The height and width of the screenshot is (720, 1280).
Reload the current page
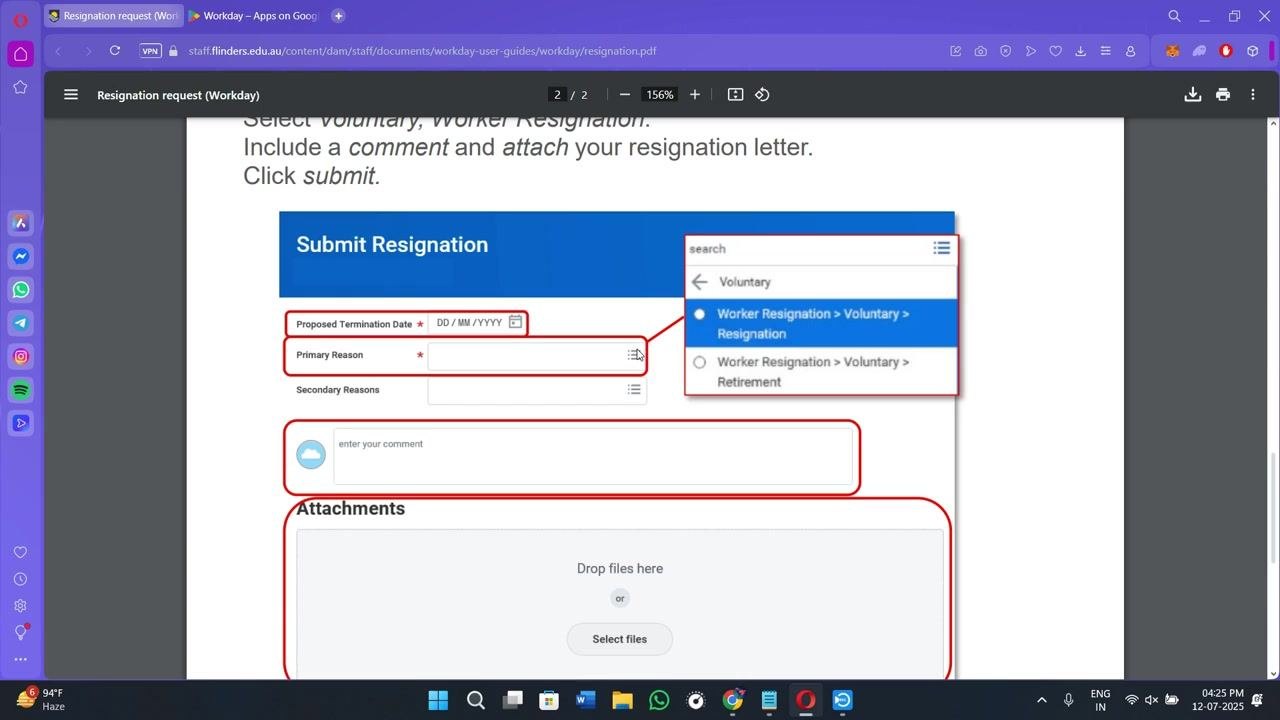115,51
